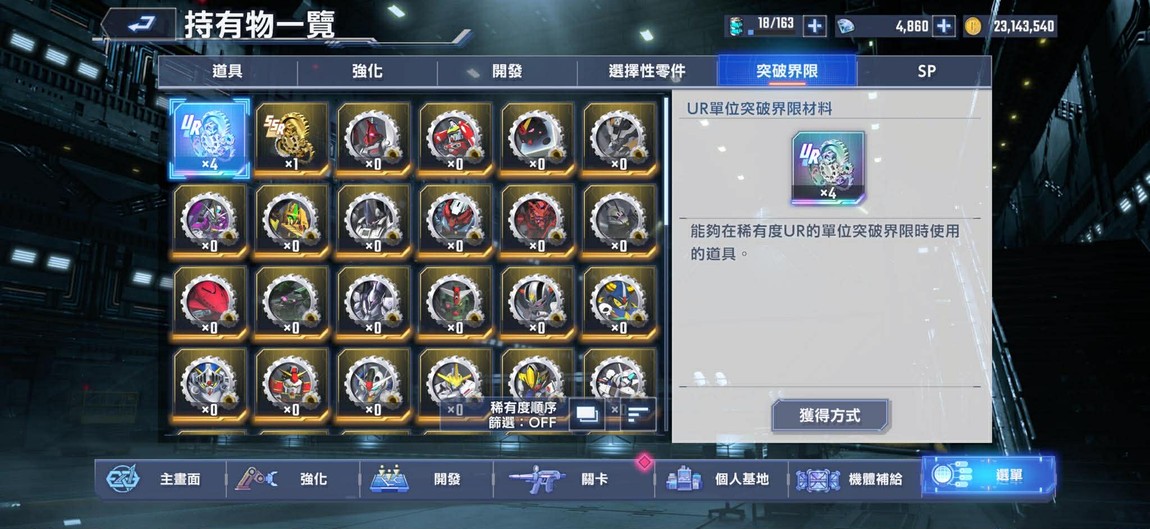1150x529 pixels.
Task: Click the back arrow beside 持有物一覽
Action: click(x=138, y=25)
